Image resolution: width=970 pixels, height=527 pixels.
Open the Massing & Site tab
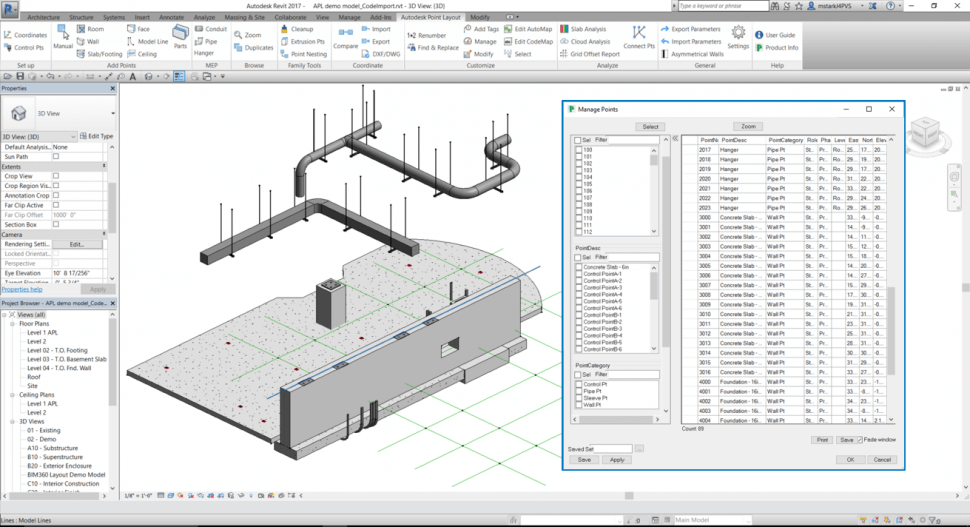[244, 17]
